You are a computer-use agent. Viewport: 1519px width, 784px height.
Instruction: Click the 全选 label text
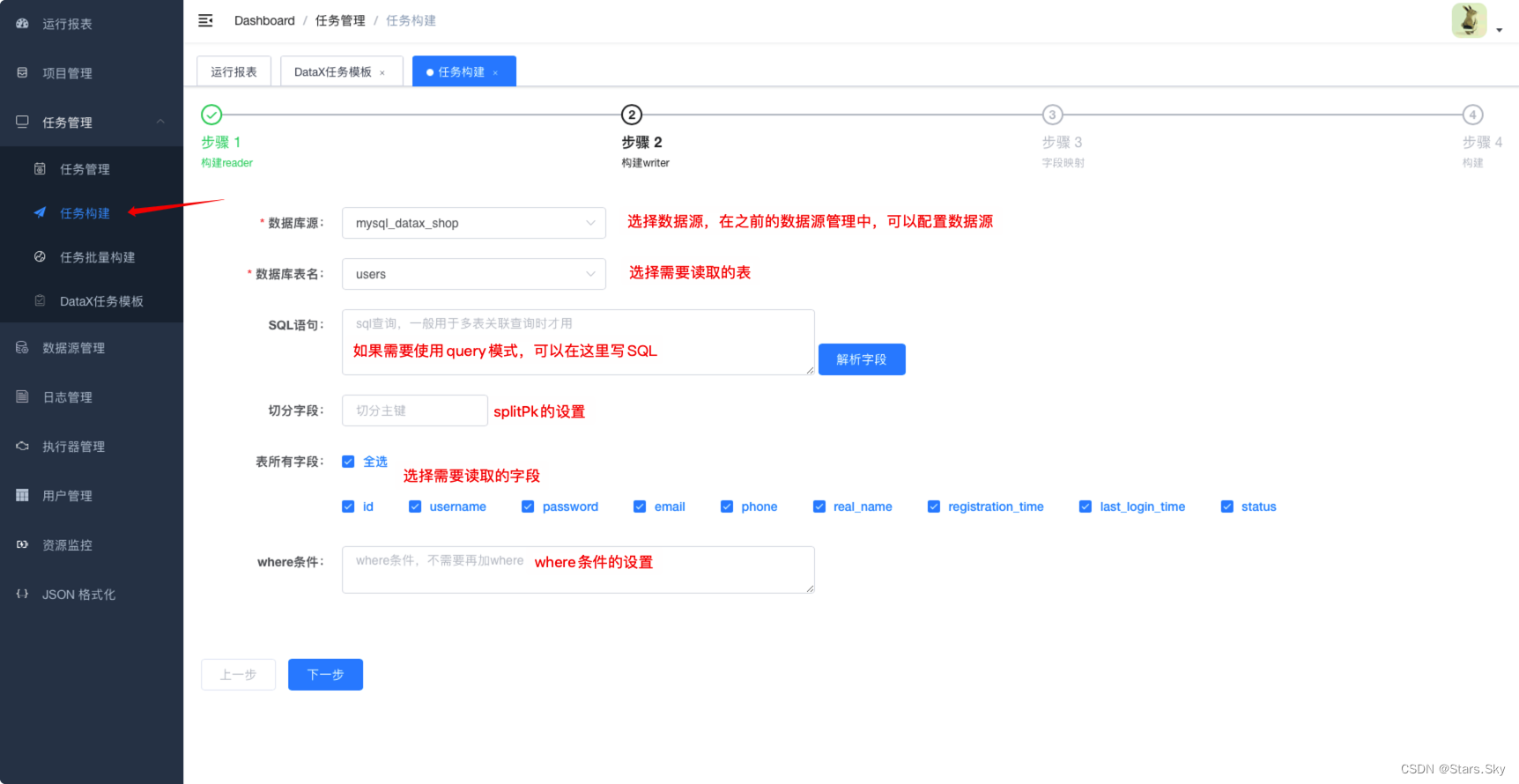point(375,462)
